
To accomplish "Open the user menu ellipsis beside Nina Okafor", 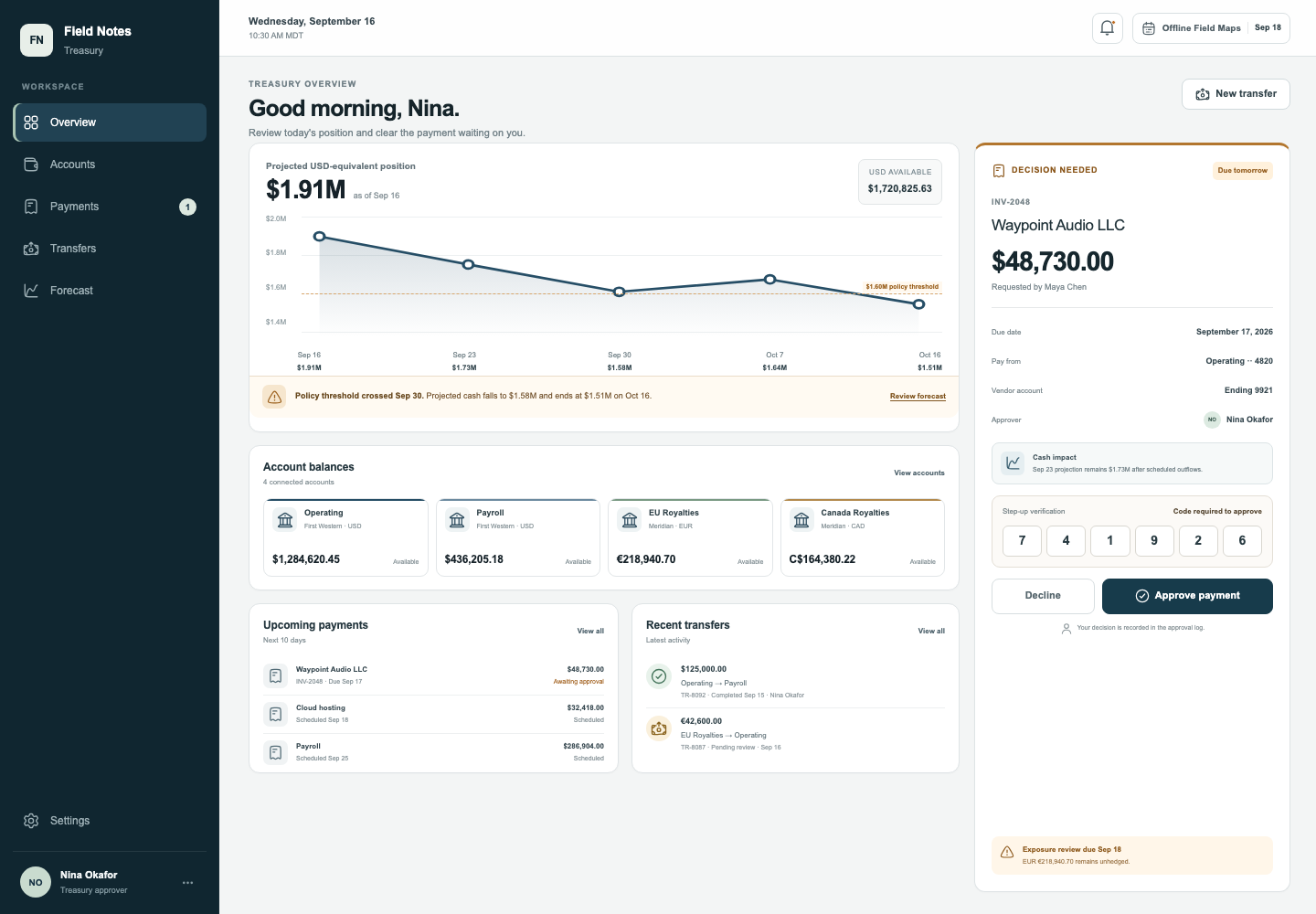I will [x=188, y=883].
